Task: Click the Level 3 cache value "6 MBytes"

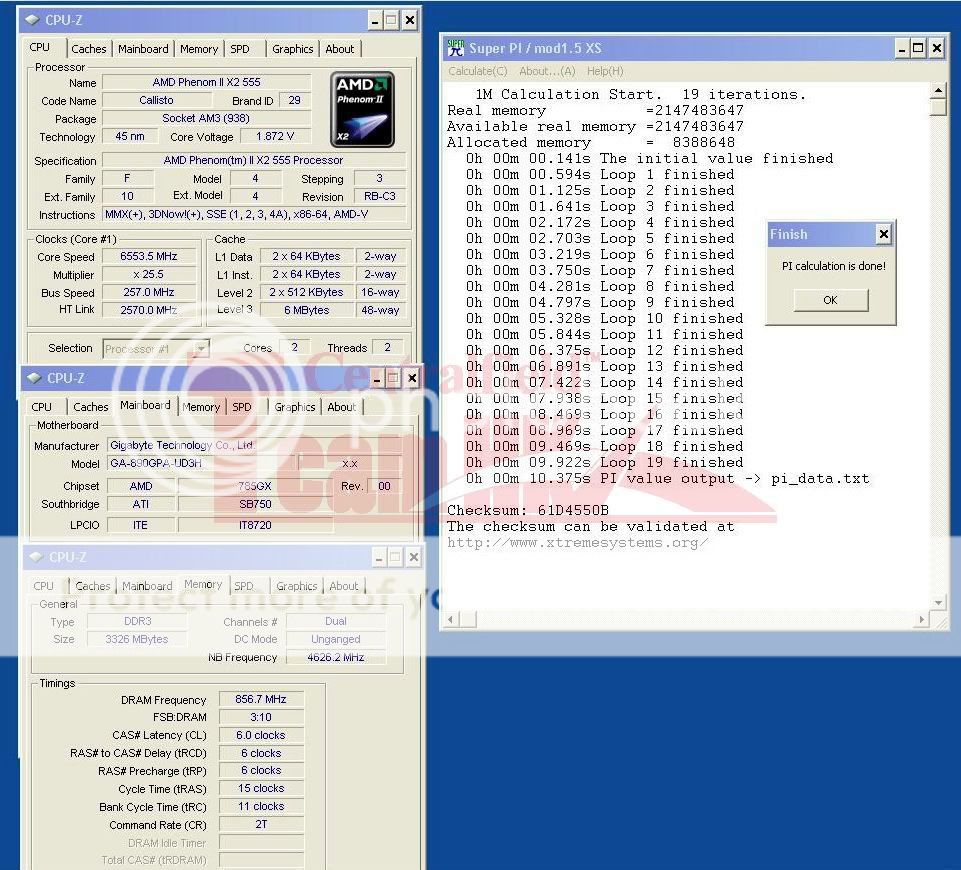Action: click(x=306, y=310)
